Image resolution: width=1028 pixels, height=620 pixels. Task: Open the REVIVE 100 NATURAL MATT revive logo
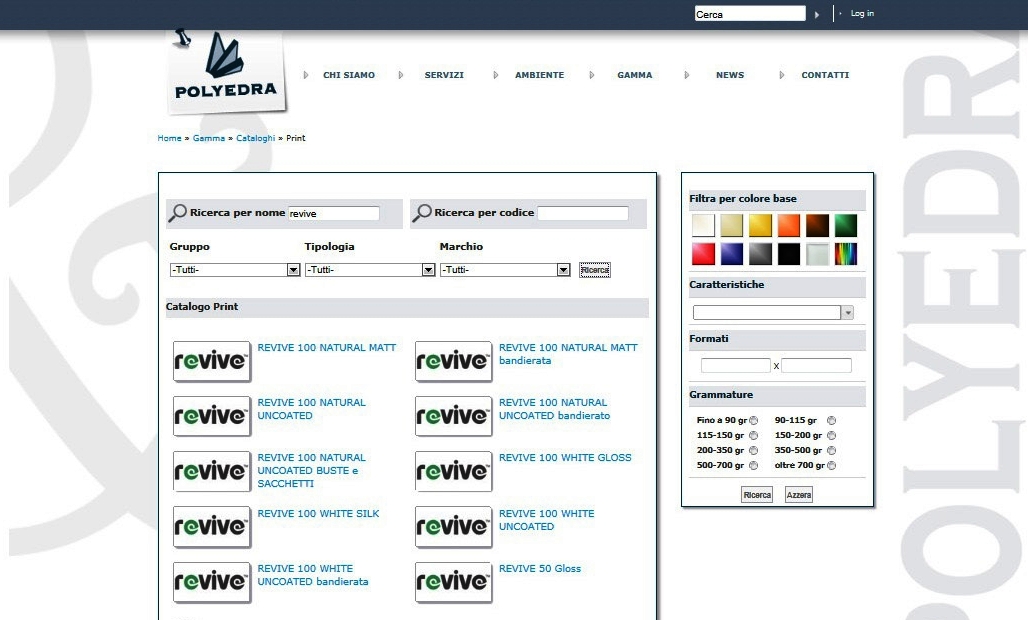pyautogui.click(x=212, y=361)
